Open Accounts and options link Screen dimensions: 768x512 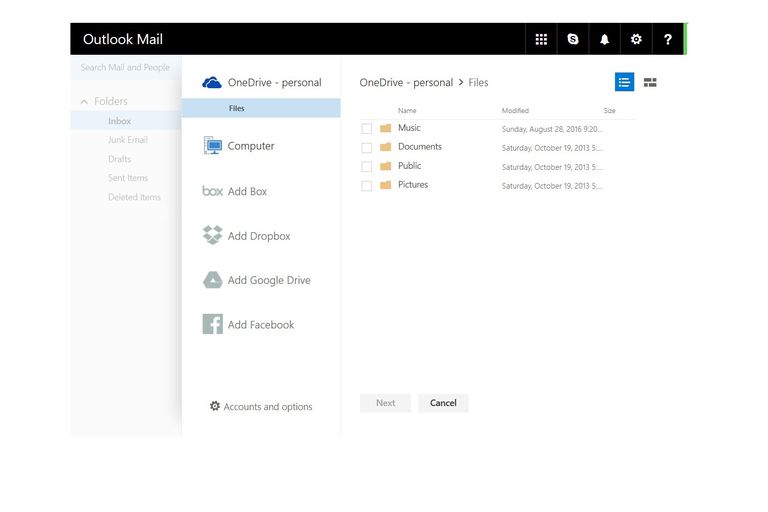pyautogui.click(x=268, y=407)
